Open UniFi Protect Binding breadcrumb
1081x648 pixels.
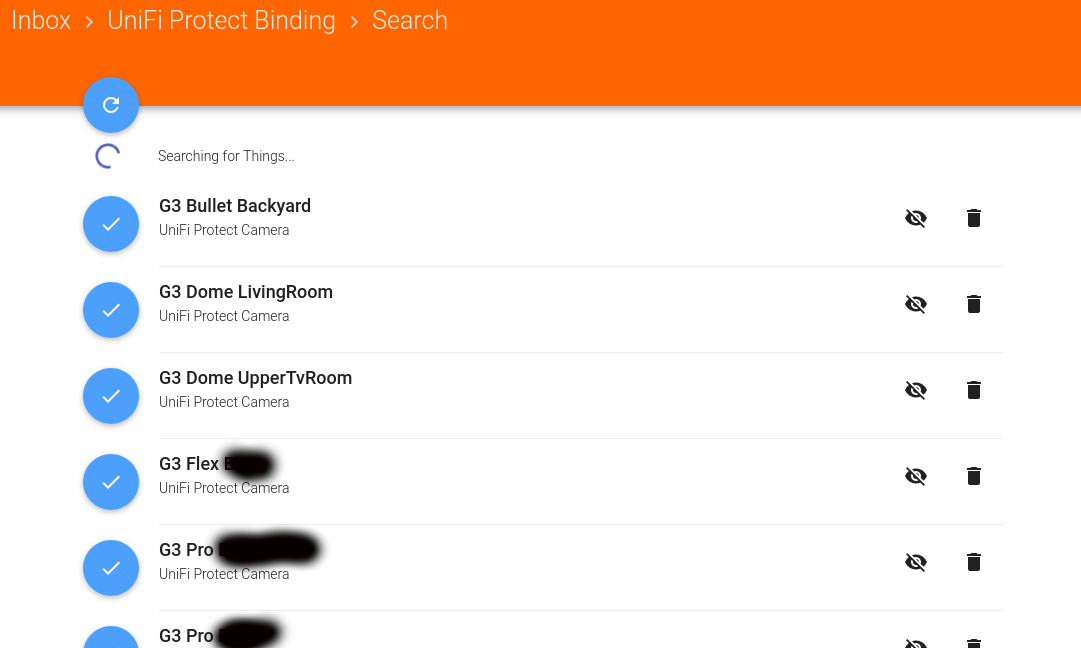pyautogui.click(x=221, y=21)
